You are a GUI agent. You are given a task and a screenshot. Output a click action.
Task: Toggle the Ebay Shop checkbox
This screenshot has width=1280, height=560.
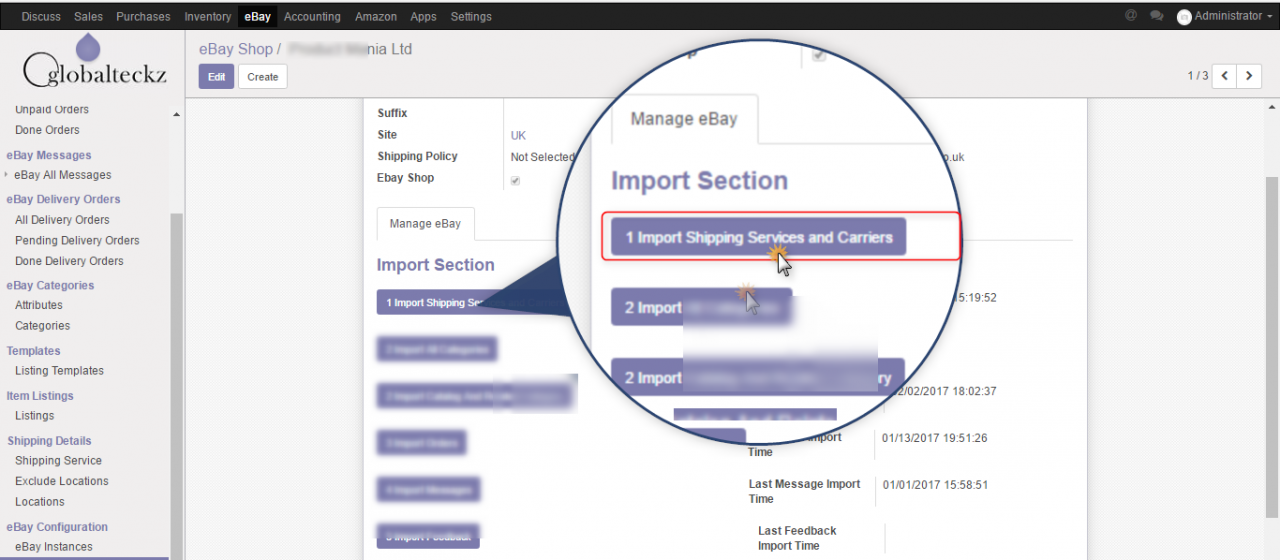click(x=515, y=180)
